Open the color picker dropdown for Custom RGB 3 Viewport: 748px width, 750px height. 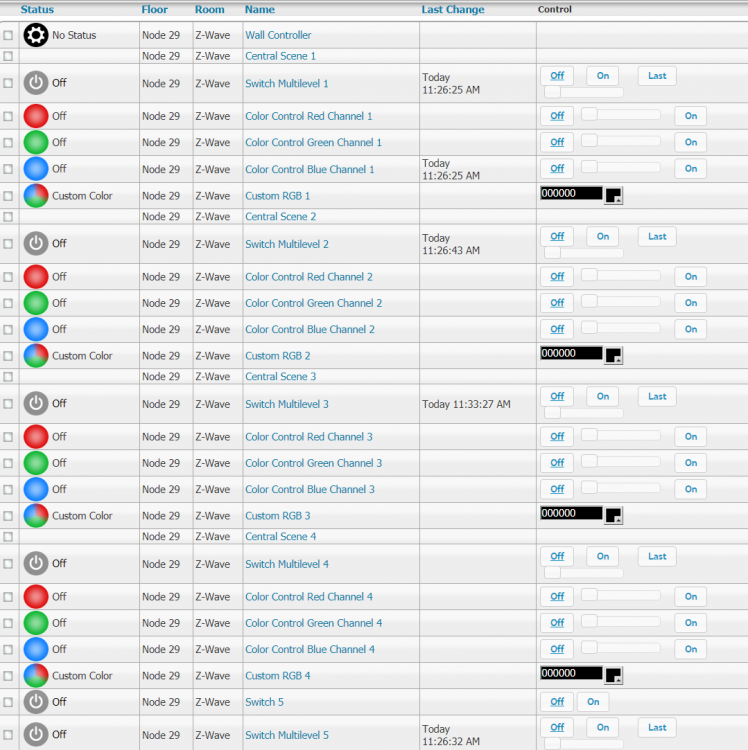(x=614, y=516)
